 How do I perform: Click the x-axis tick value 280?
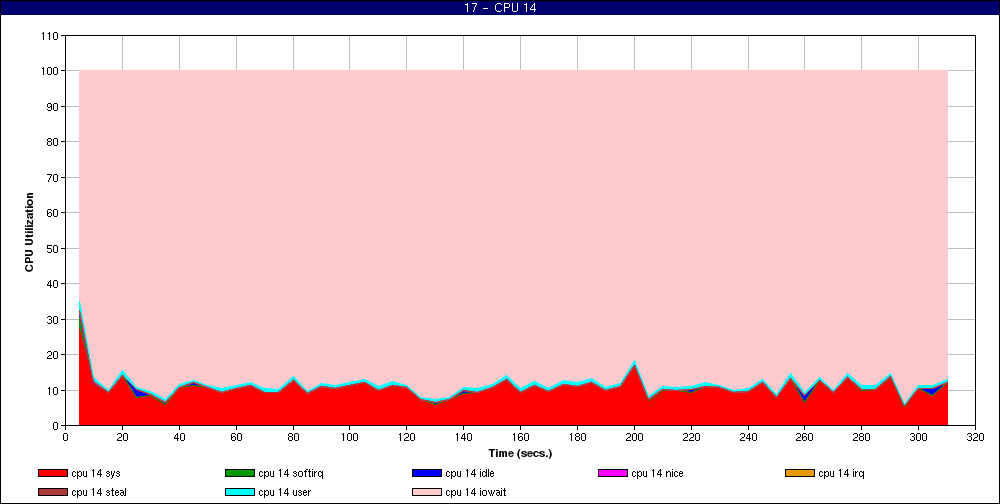pos(862,437)
